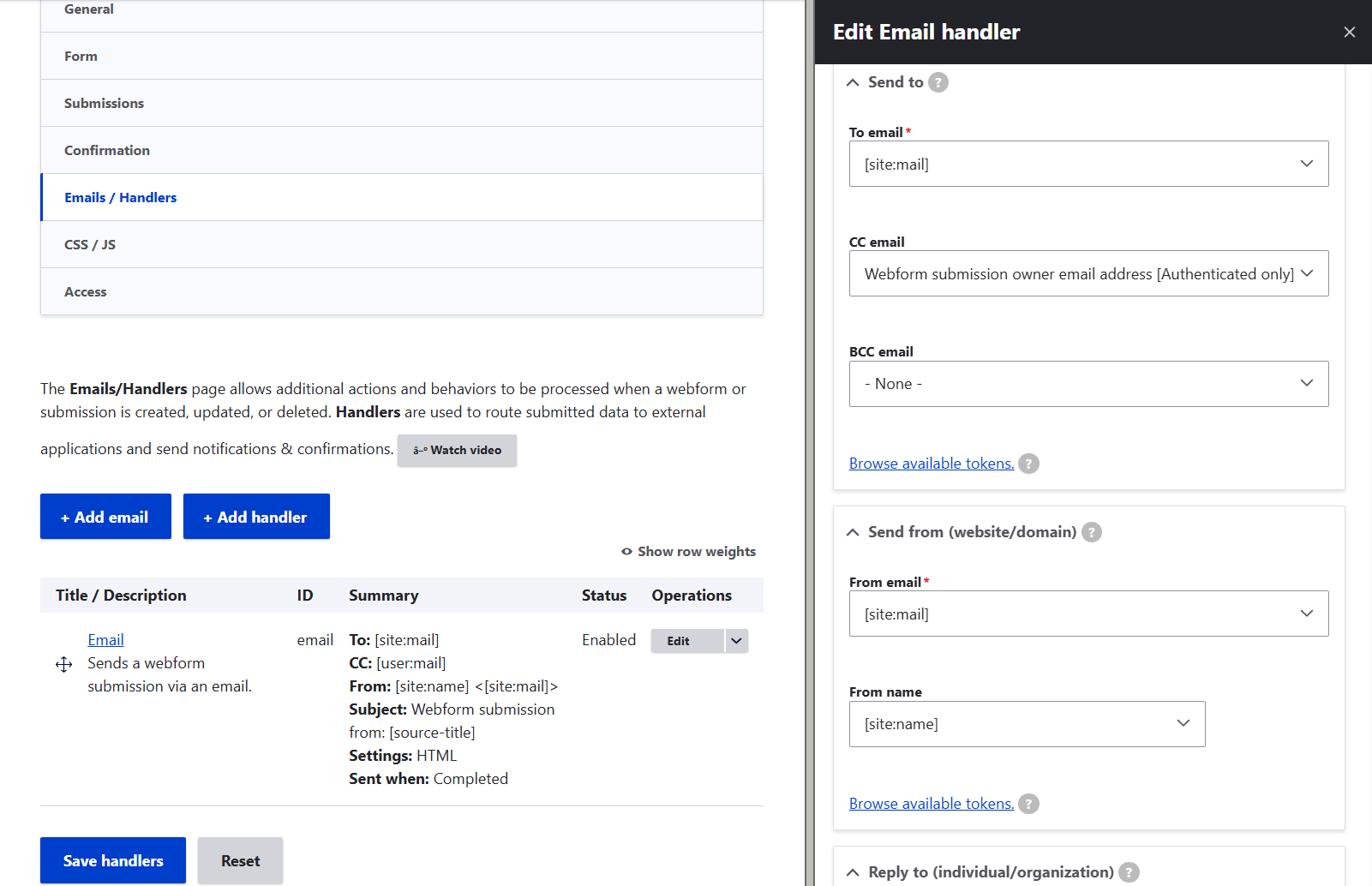The height and width of the screenshot is (886, 1372).
Task: Click the Status column header
Action: pyautogui.click(x=604, y=596)
